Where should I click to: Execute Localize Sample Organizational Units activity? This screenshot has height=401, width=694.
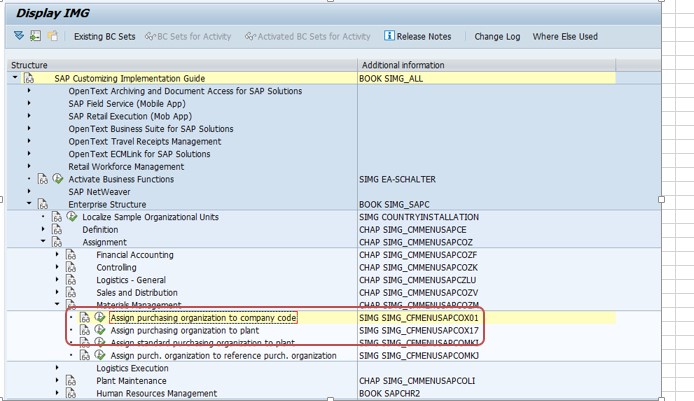pos(72,216)
